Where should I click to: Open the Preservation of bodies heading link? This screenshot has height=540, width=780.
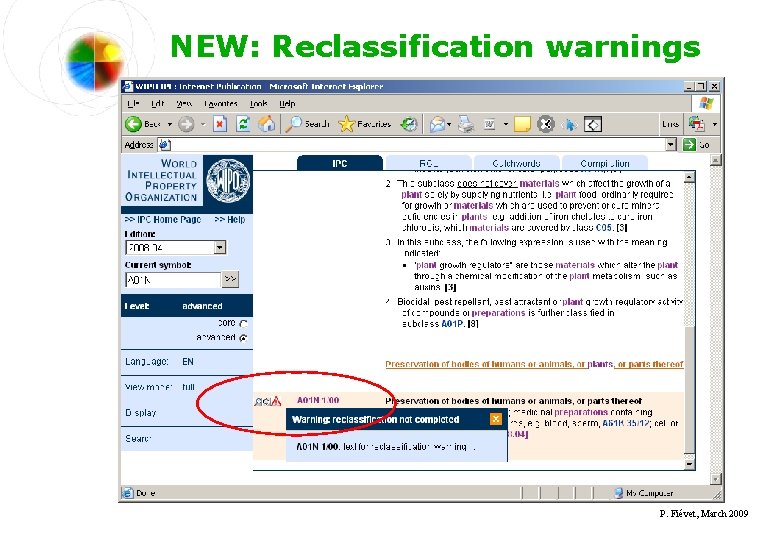pos(534,364)
